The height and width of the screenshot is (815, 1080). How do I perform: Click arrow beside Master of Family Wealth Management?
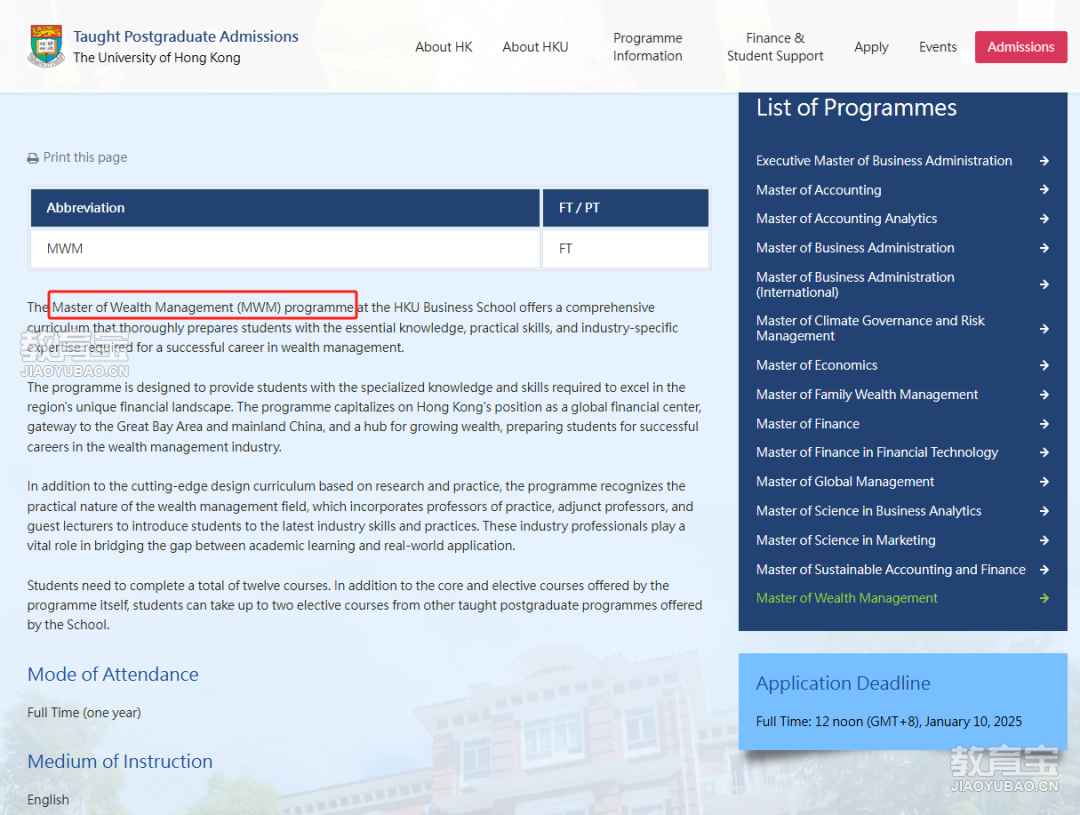[x=1044, y=394]
